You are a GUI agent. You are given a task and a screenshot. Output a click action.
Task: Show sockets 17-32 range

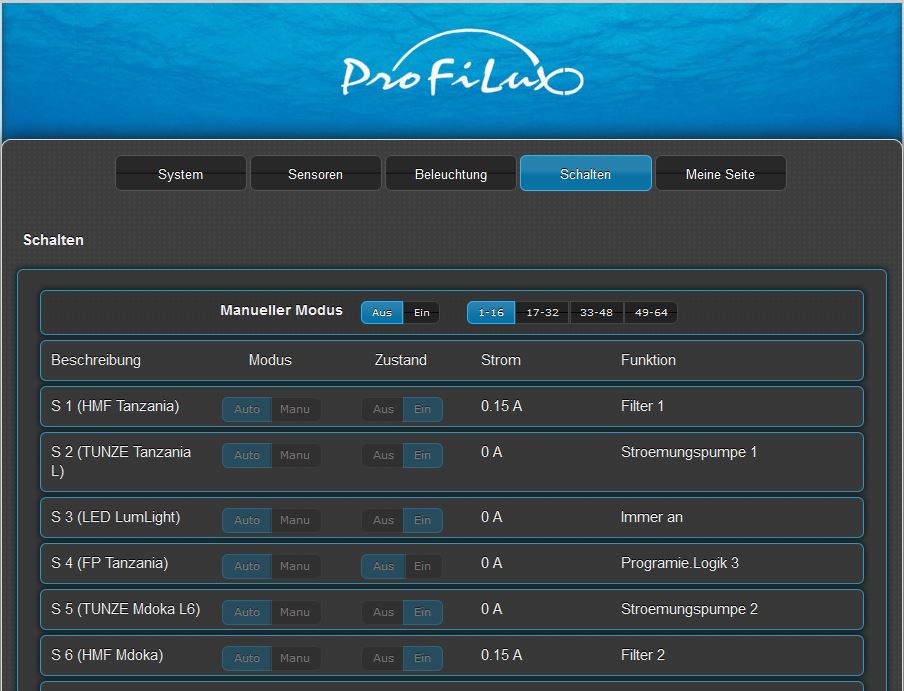click(x=542, y=313)
